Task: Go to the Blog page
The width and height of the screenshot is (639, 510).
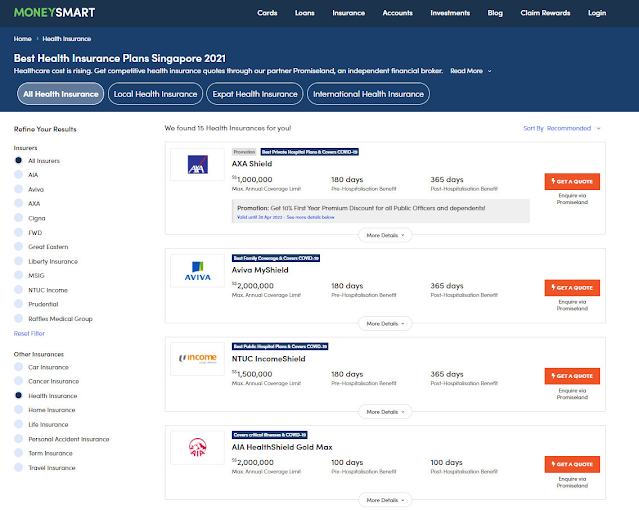Action: (495, 13)
